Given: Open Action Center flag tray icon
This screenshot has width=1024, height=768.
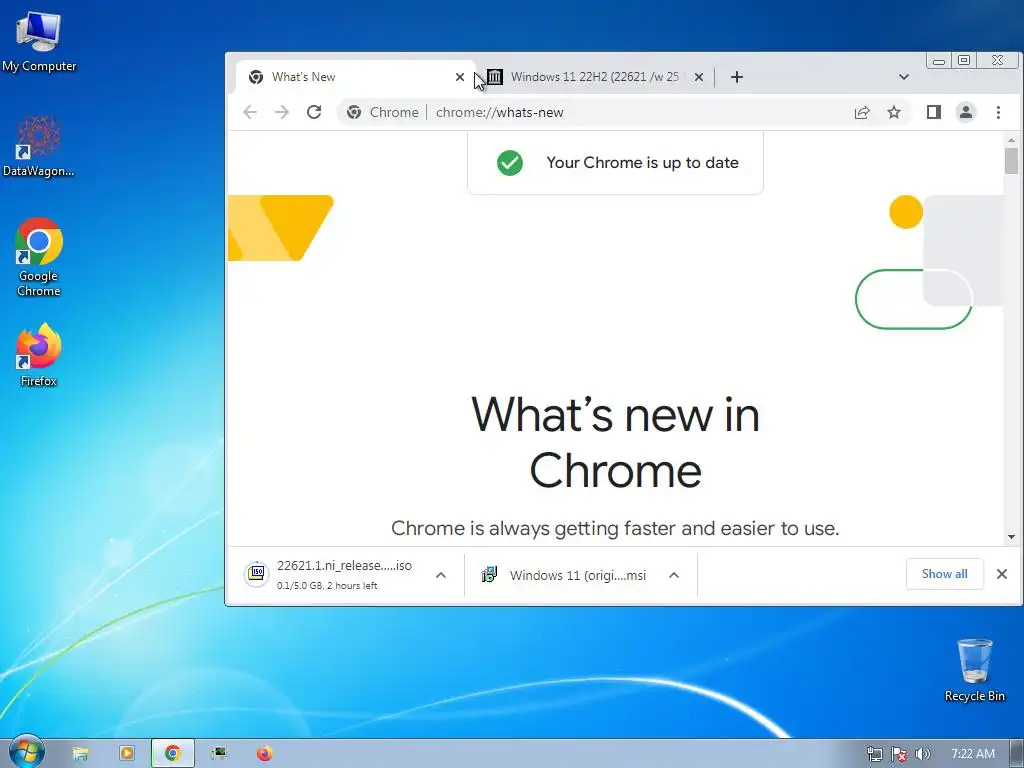Looking at the screenshot, I should pos(899,754).
